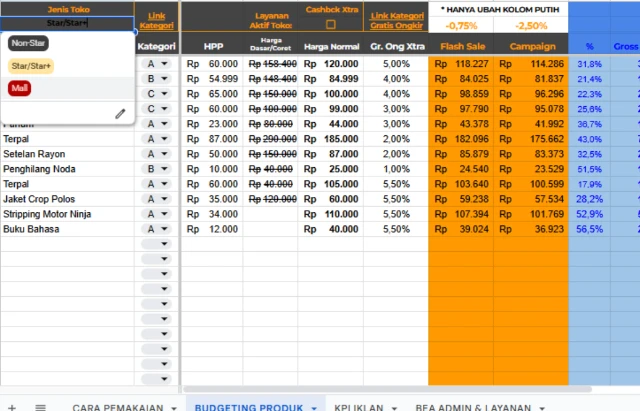Click the Jenis Toko Star/Star+ input cell
The image size is (640, 411).
pyautogui.click(x=66, y=22)
